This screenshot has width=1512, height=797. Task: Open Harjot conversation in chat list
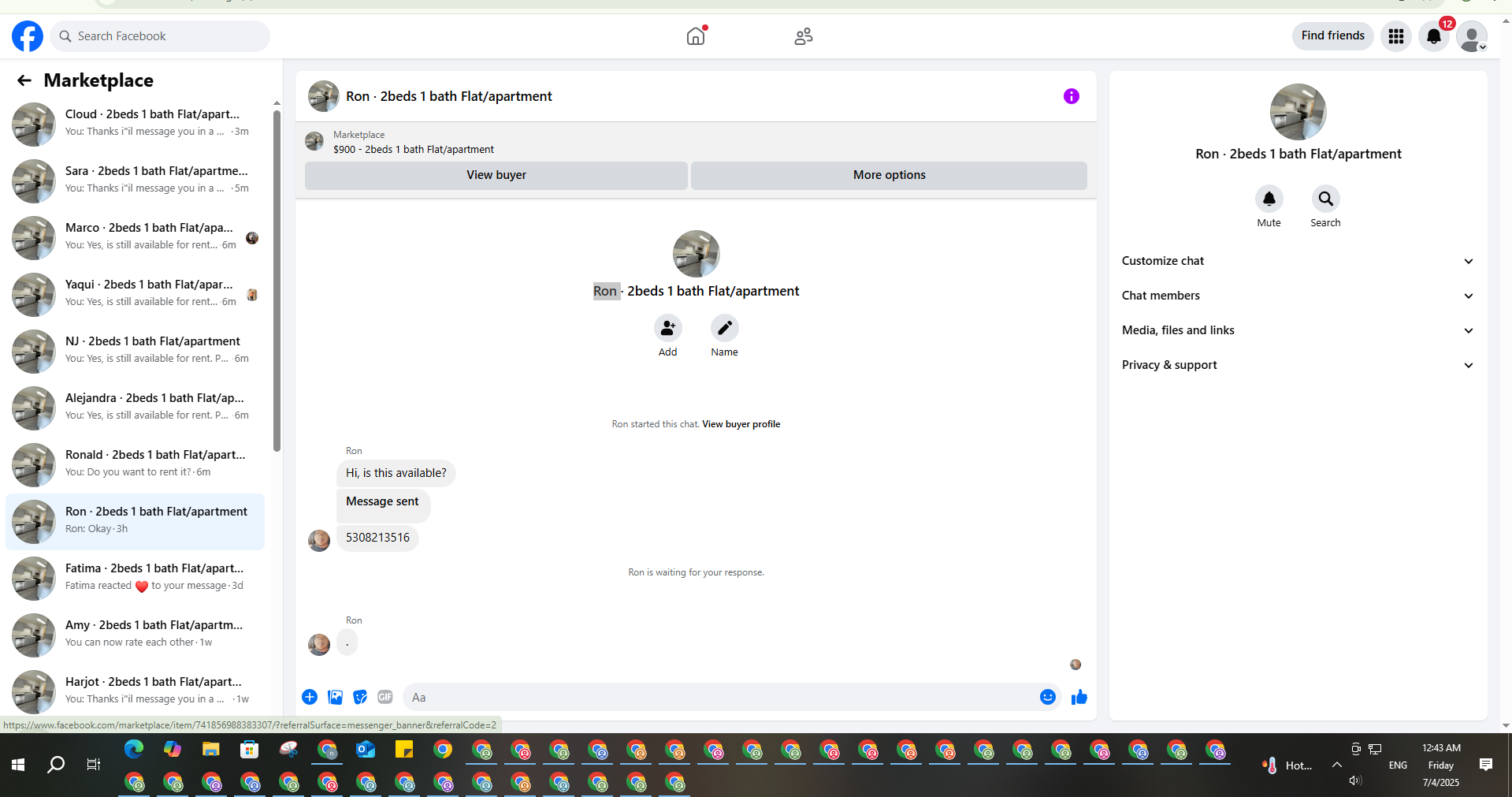pyautogui.click(x=135, y=691)
